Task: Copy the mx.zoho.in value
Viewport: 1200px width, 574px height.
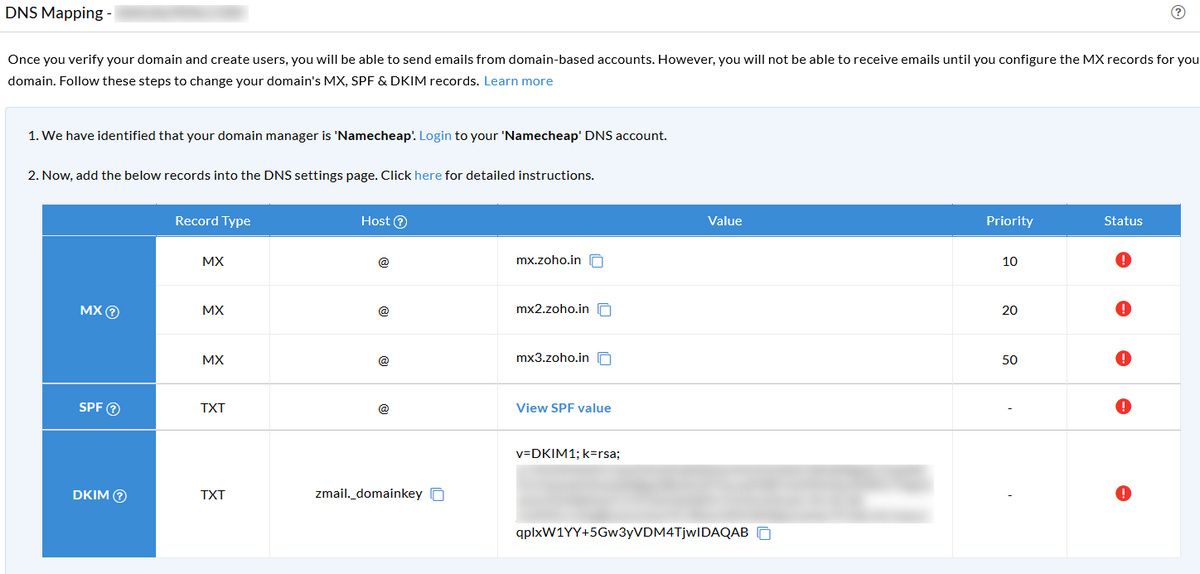Action: click(x=597, y=261)
